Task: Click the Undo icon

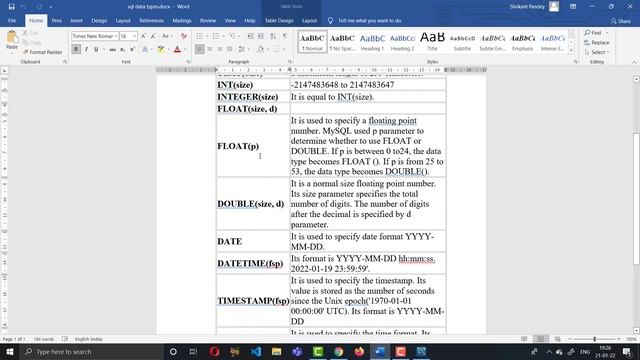Action: [x=24, y=7]
